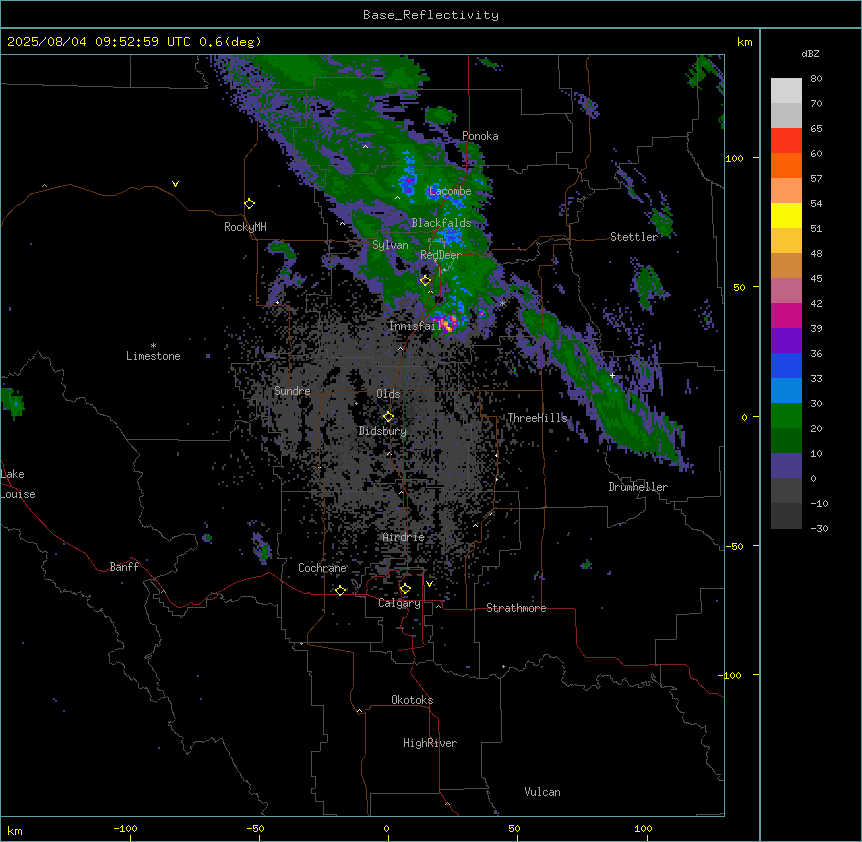862x842 pixels.
Task: Pick the yellow station diamond between Olds and Didsbury
Action: tap(388, 417)
